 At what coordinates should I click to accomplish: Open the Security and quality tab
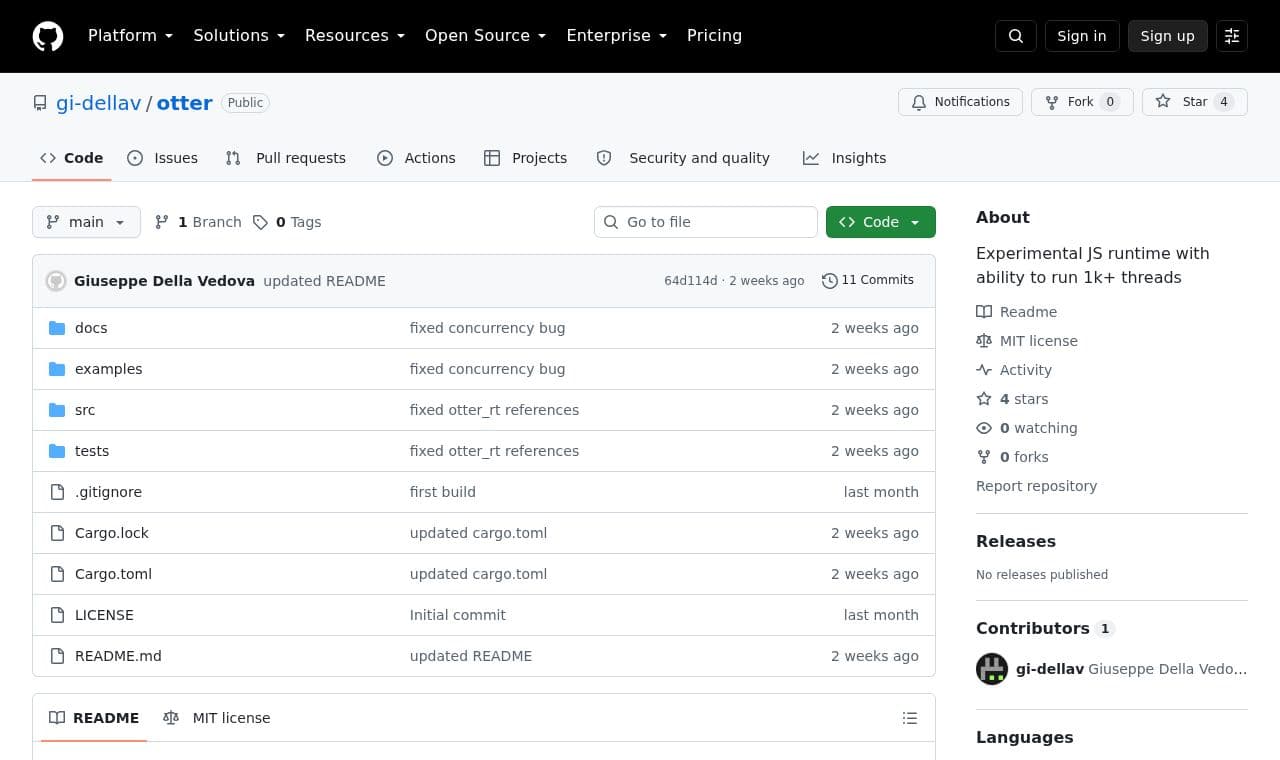click(x=683, y=158)
